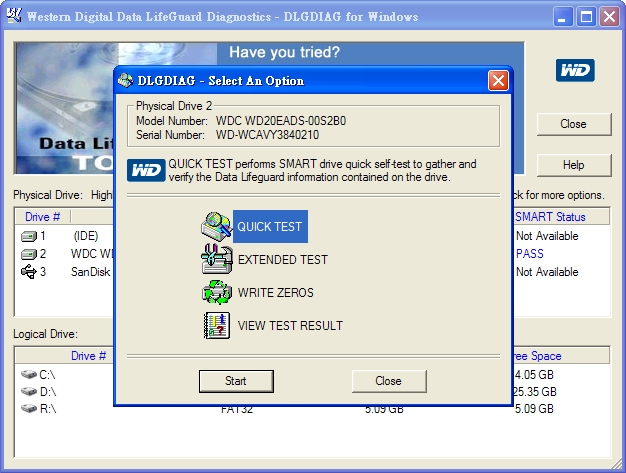Click the D:\ logical drive icon
This screenshot has height=473, width=626.
29,391
